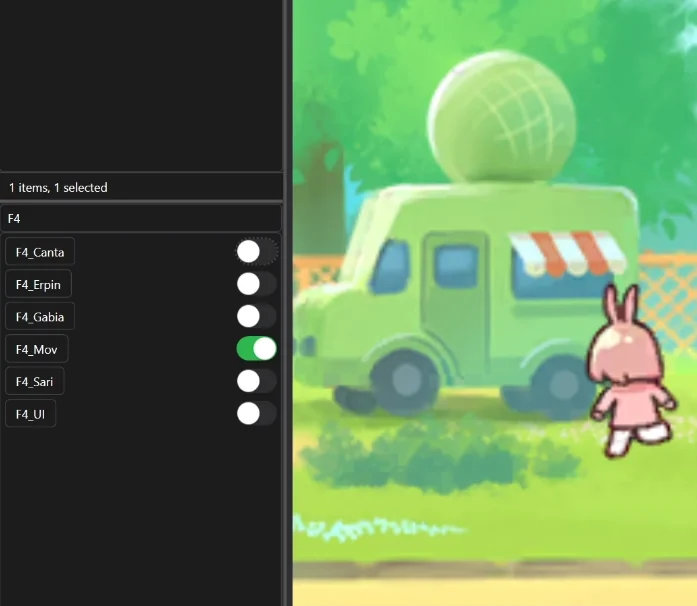Enable the F4_Canta toggle switch
Screen dimensions: 697x606
coord(256,252)
